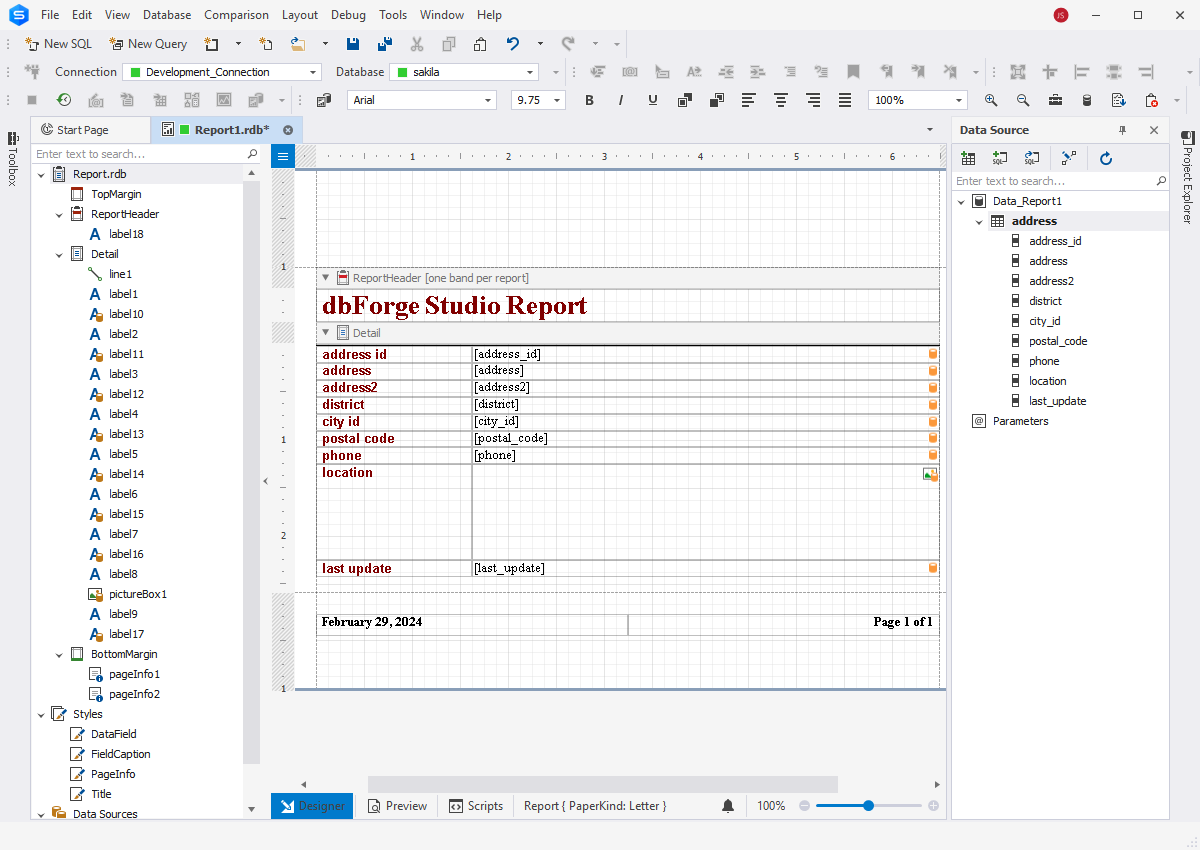The image size is (1200, 850).
Task: Select pictureBox1 in the report tree
Action: pos(137,594)
